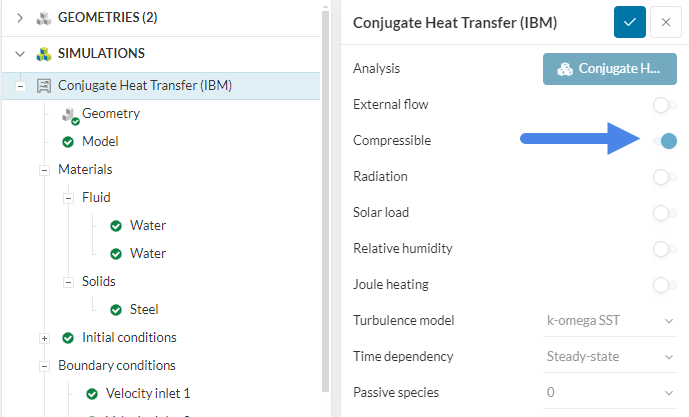This screenshot has width=689, height=417.
Task: Disable the Compressible toggle
Action: pyautogui.click(x=665, y=141)
